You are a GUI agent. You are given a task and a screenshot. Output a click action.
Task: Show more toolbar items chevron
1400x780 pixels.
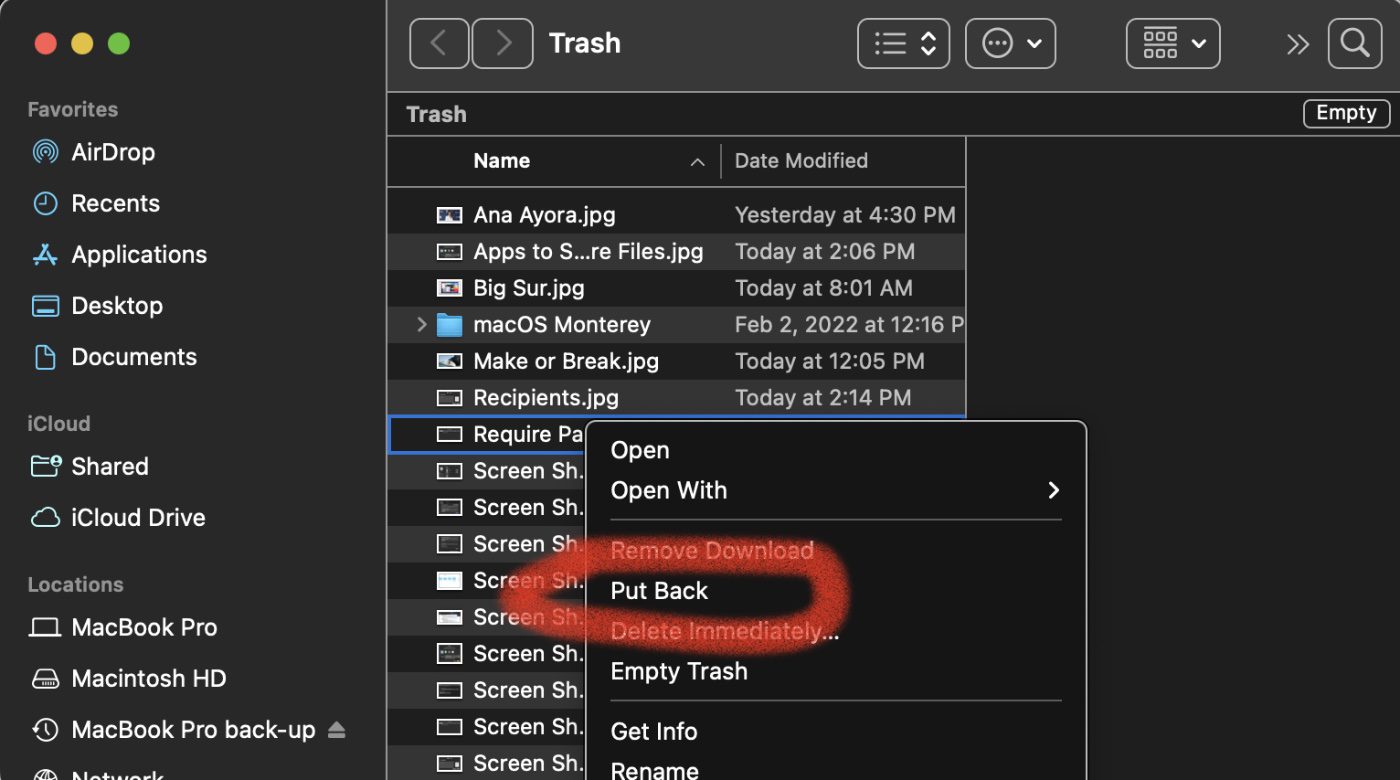tap(1297, 44)
